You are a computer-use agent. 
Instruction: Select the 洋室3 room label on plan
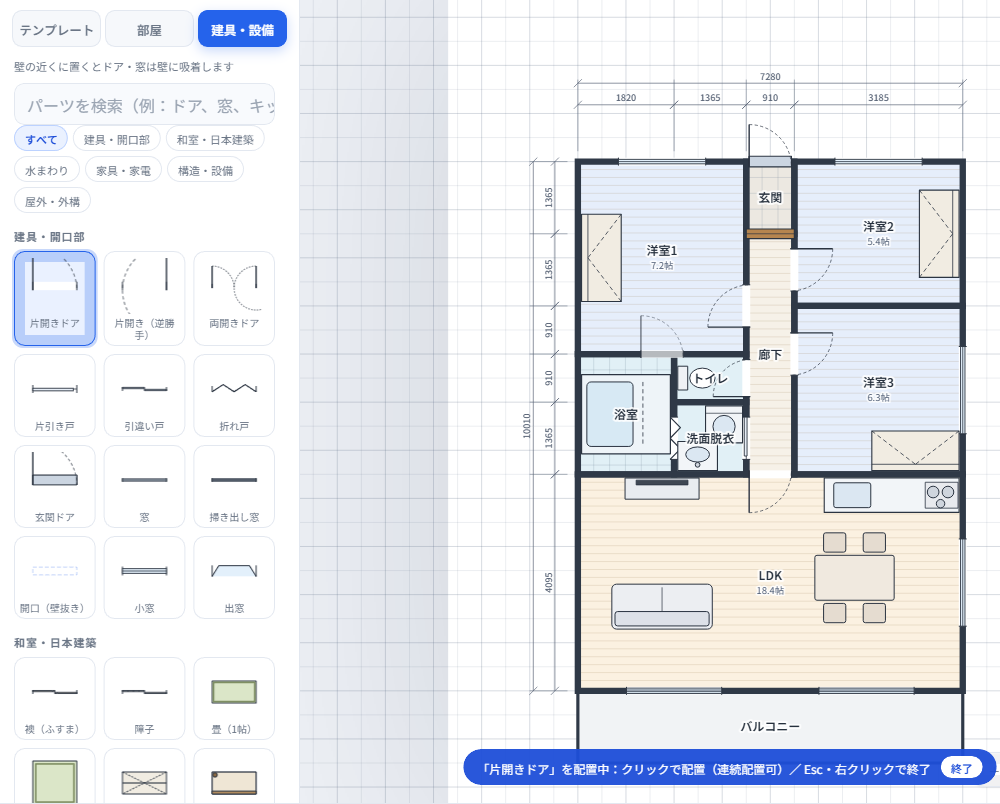point(878,383)
